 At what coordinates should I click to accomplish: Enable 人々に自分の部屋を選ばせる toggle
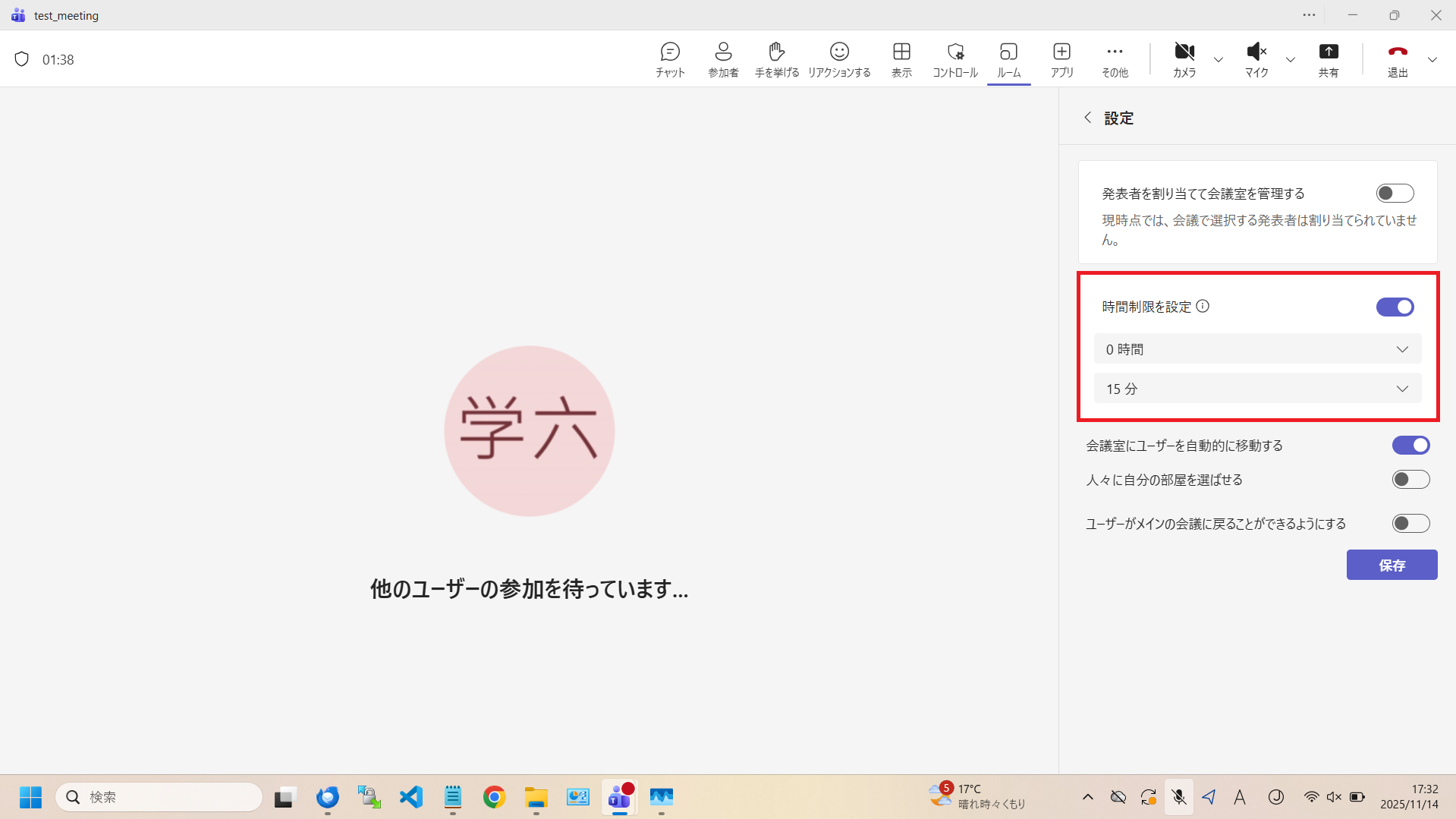1410,480
